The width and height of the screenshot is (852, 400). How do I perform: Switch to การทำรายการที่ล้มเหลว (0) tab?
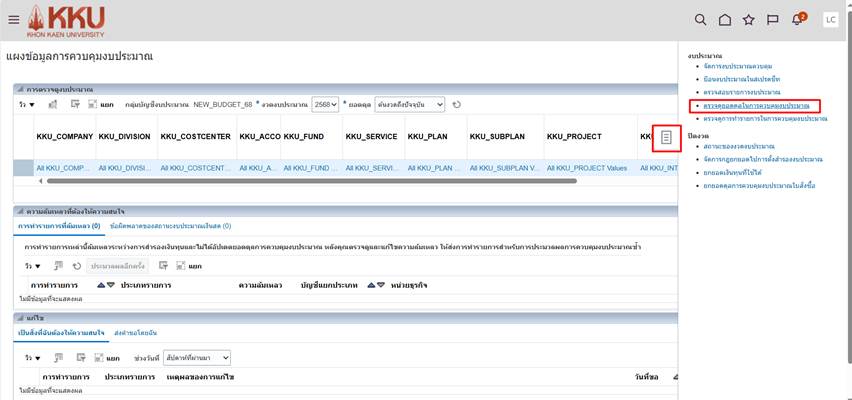click(x=59, y=226)
